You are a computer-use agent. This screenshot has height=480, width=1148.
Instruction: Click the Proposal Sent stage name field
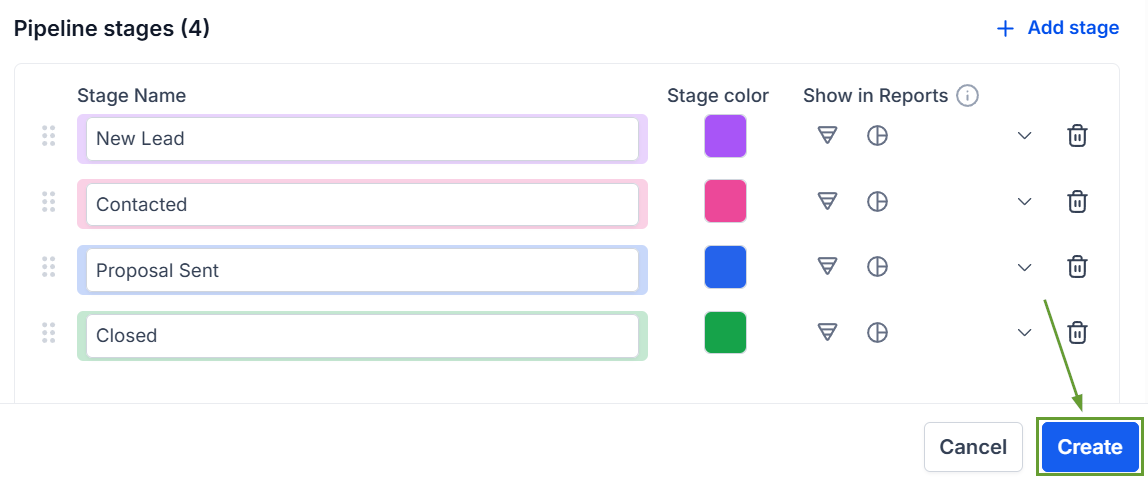coord(362,270)
